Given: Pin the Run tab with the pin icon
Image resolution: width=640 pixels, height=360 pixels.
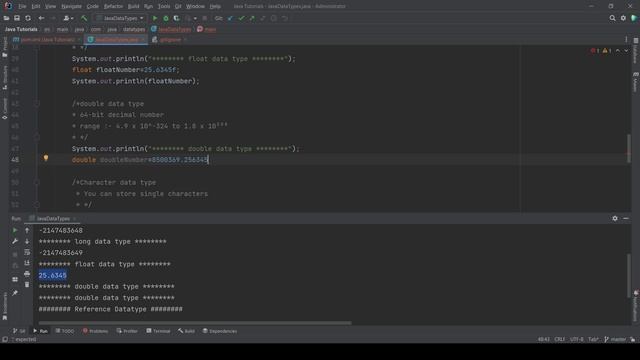Looking at the screenshot, I should [x=15, y=293].
